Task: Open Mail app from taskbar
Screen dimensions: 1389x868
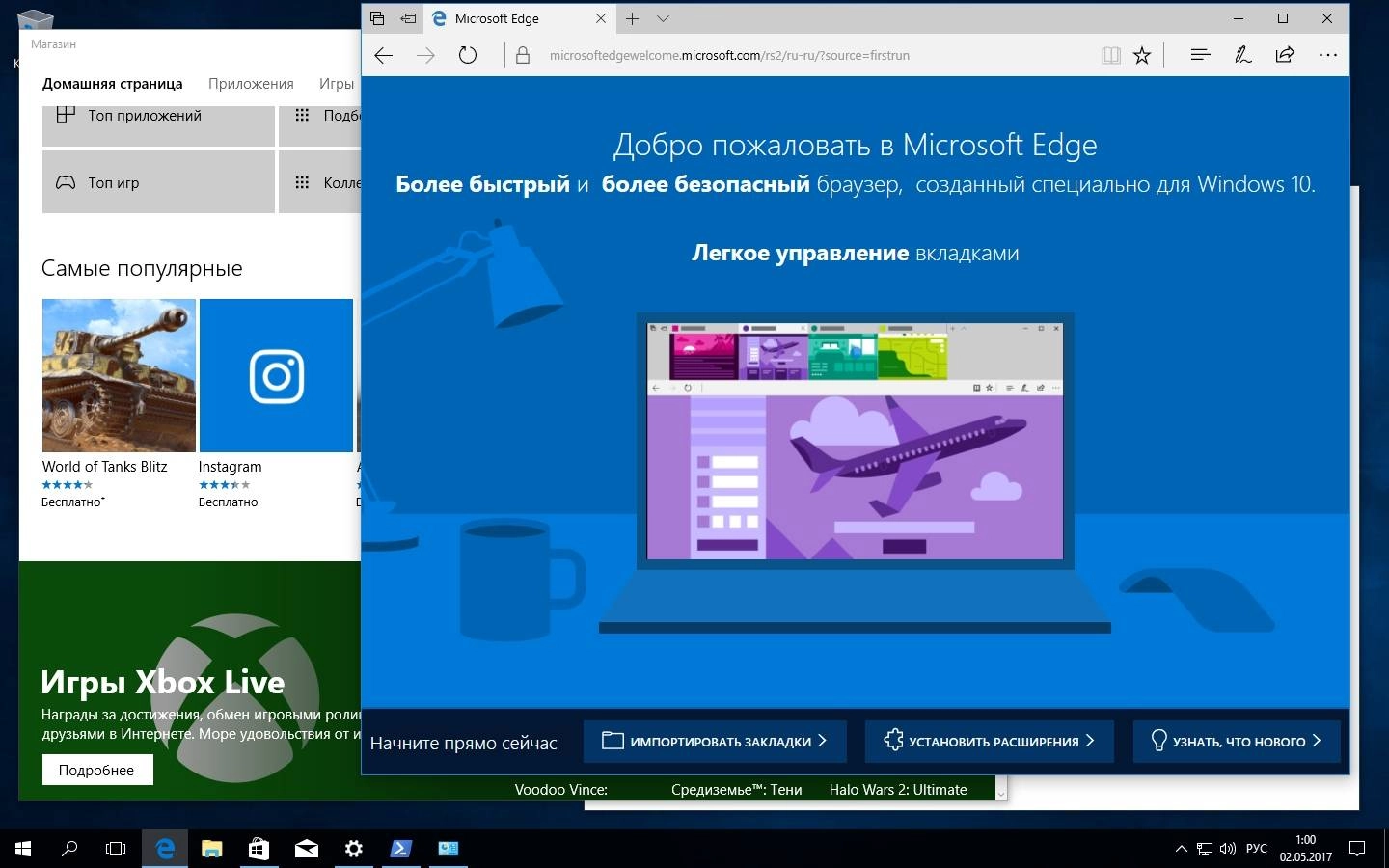Action: (x=307, y=849)
